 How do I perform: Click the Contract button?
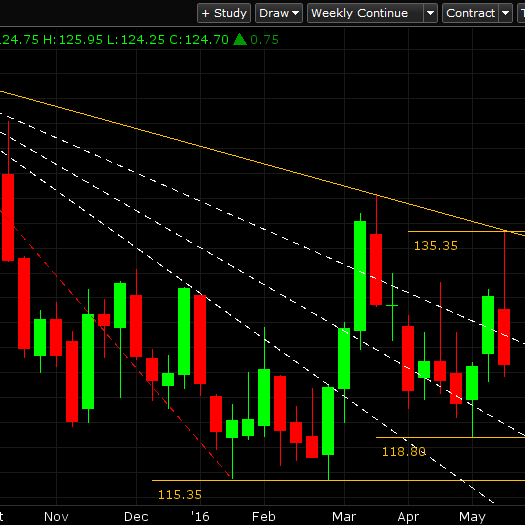click(470, 13)
